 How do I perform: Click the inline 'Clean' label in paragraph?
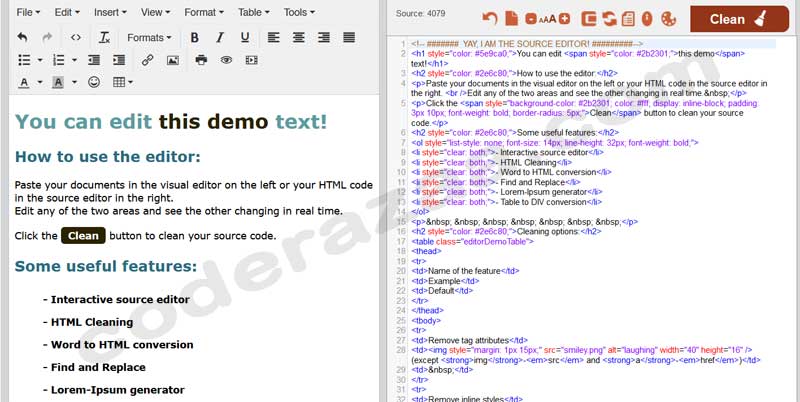tap(83, 236)
